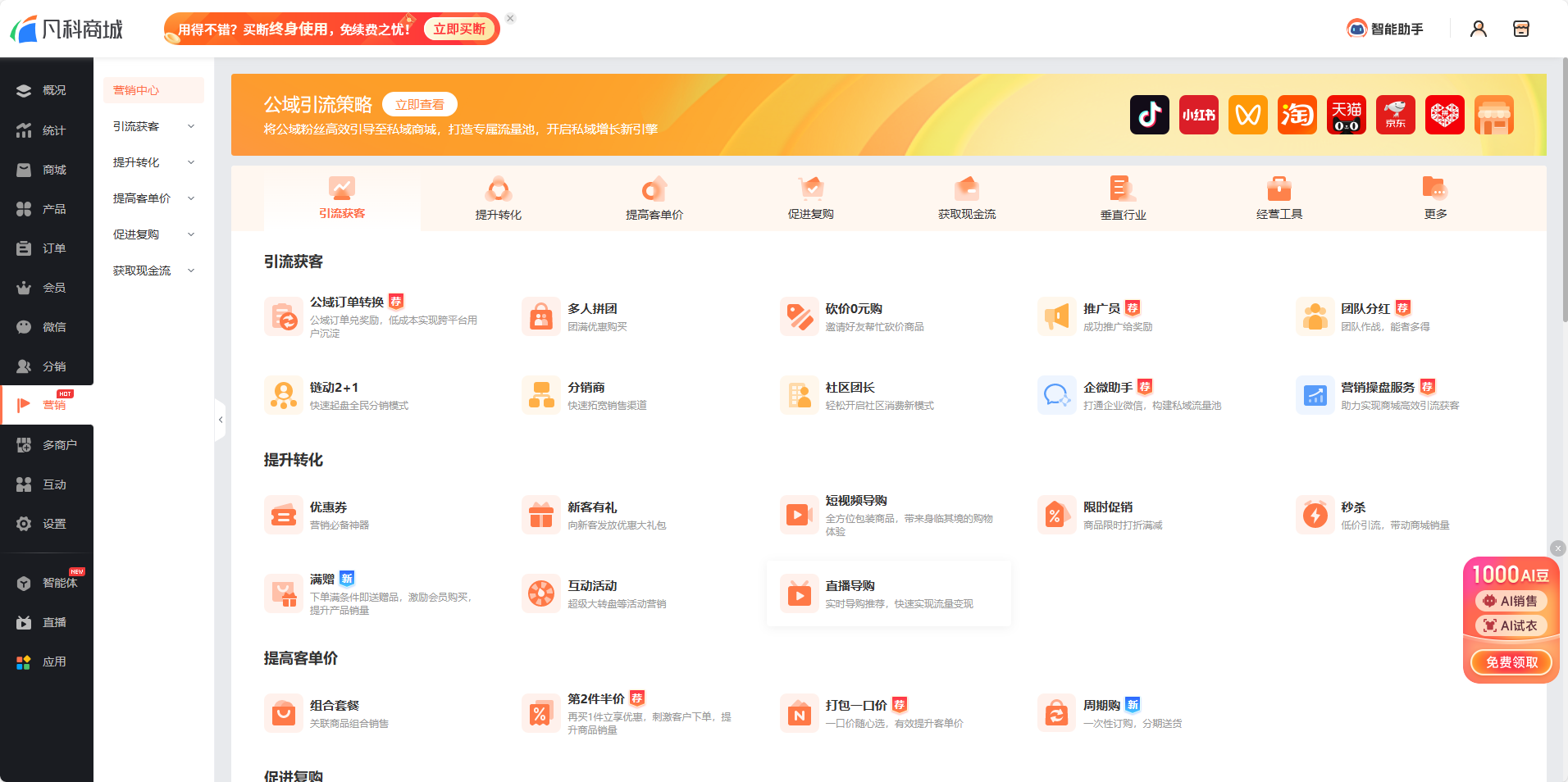Click the 互动活动 wheel icon
This screenshot has width=1568, height=782.
coord(541,594)
